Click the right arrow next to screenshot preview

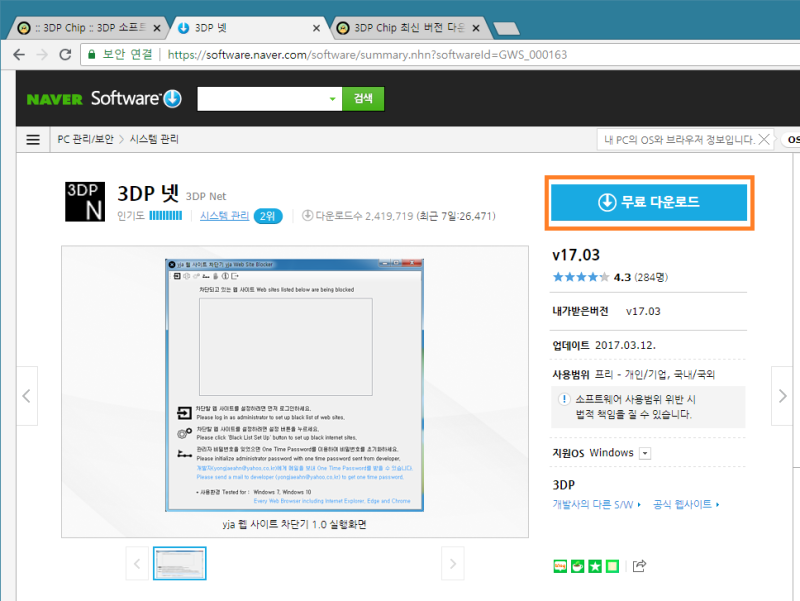(x=783, y=395)
